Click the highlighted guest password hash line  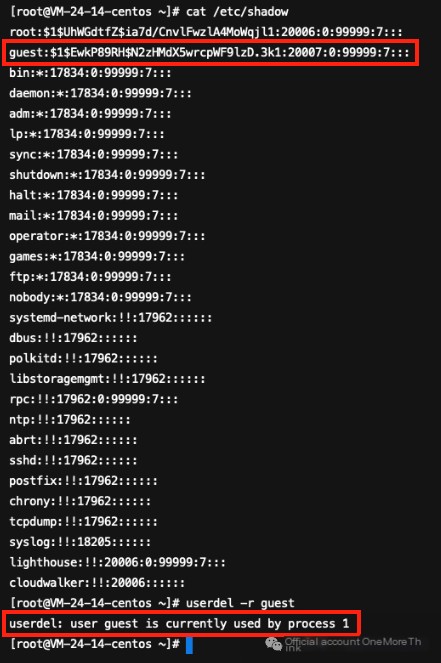(210, 52)
